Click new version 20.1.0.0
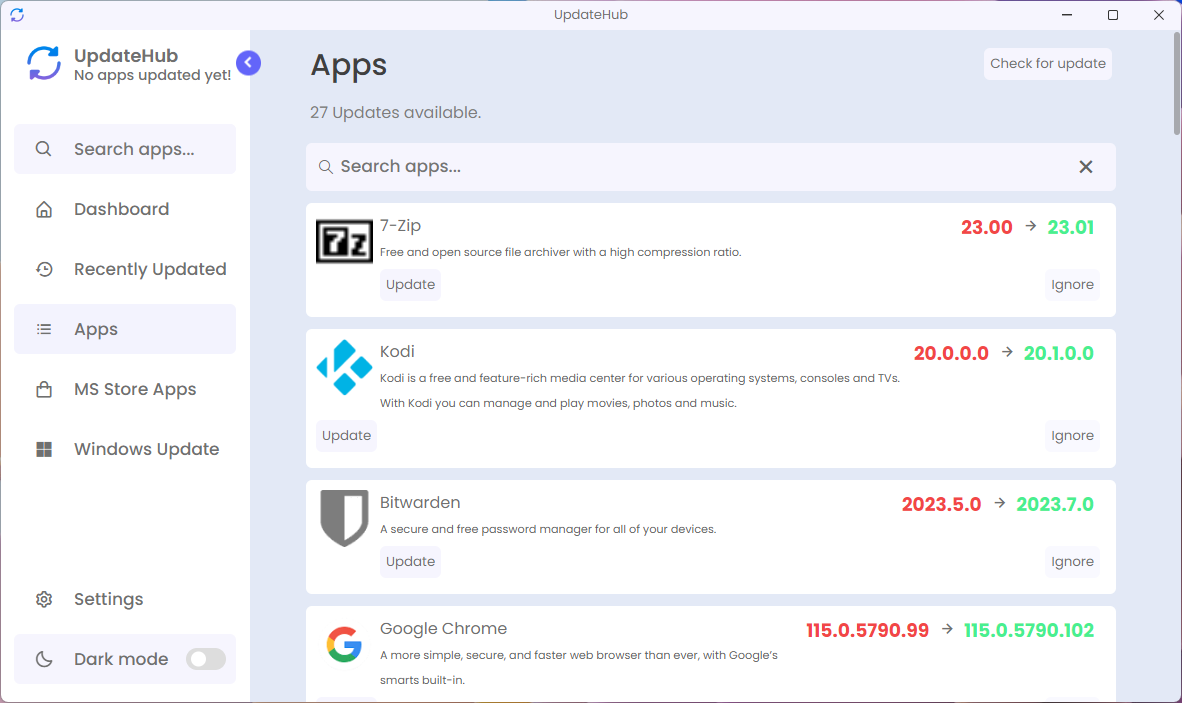1182x703 pixels. point(1058,353)
